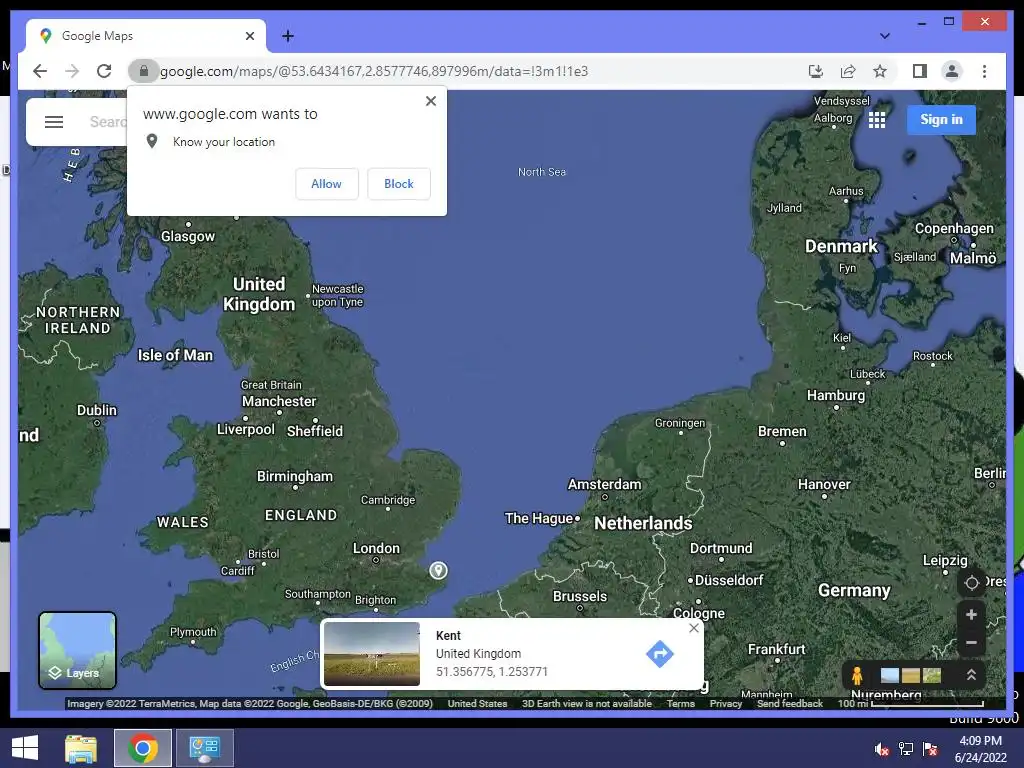Reload the Google Maps page
Viewport: 1024px width, 768px height.
tap(104, 71)
